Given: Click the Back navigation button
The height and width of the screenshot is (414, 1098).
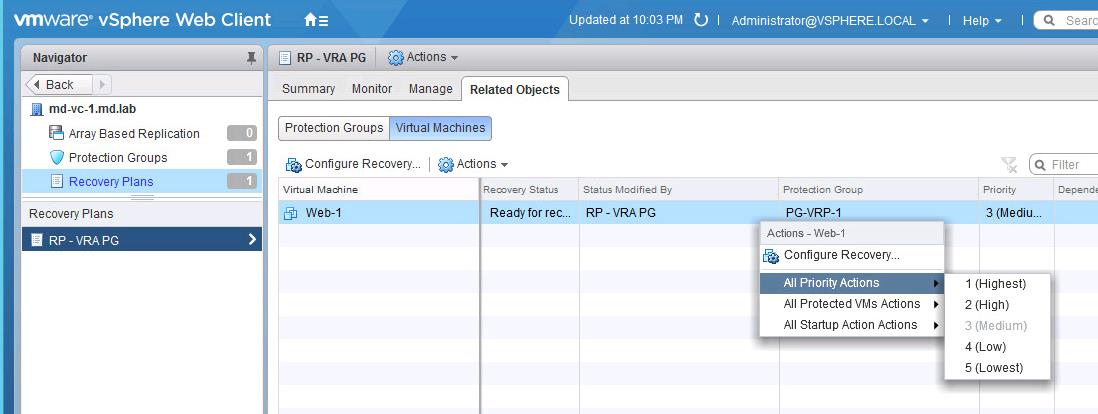Looking at the screenshot, I should click(59, 85).
